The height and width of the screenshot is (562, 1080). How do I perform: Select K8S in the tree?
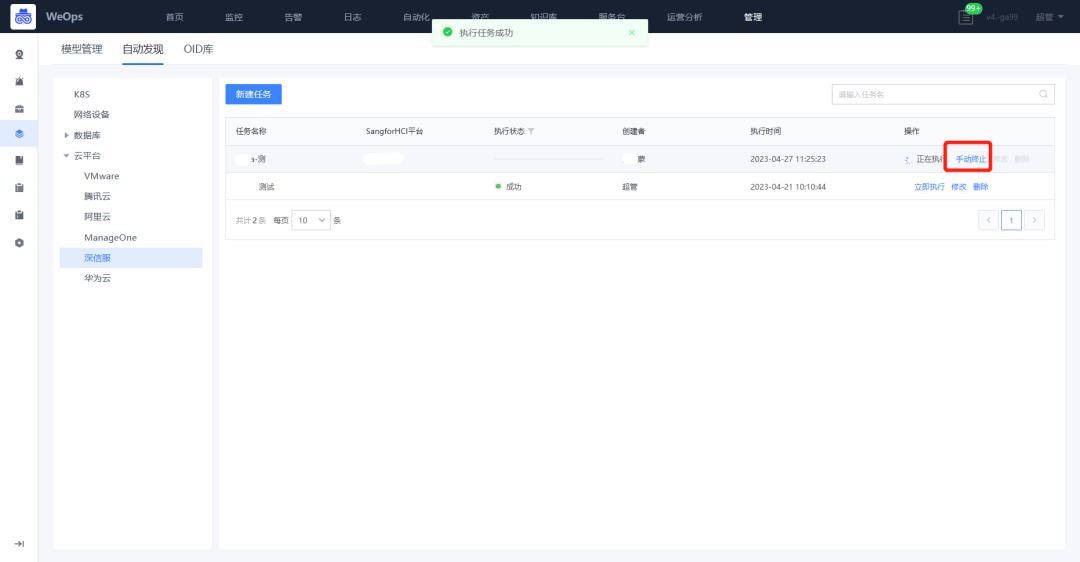click(82, 94)
